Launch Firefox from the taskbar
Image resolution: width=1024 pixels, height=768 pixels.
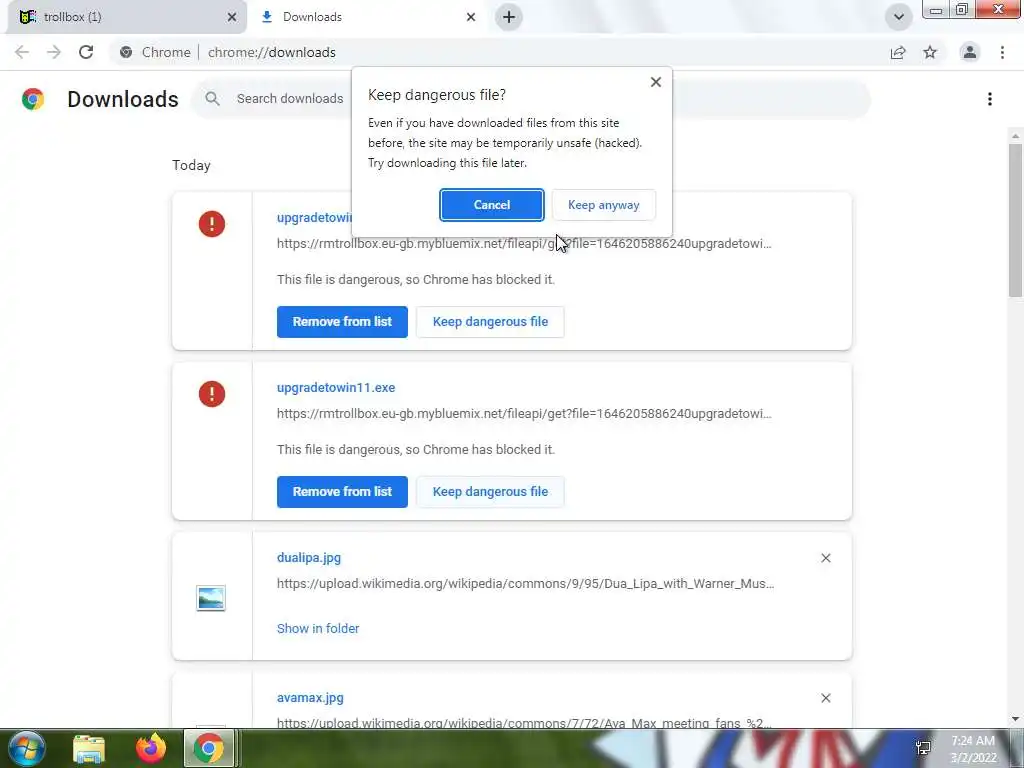coord(151,748)
